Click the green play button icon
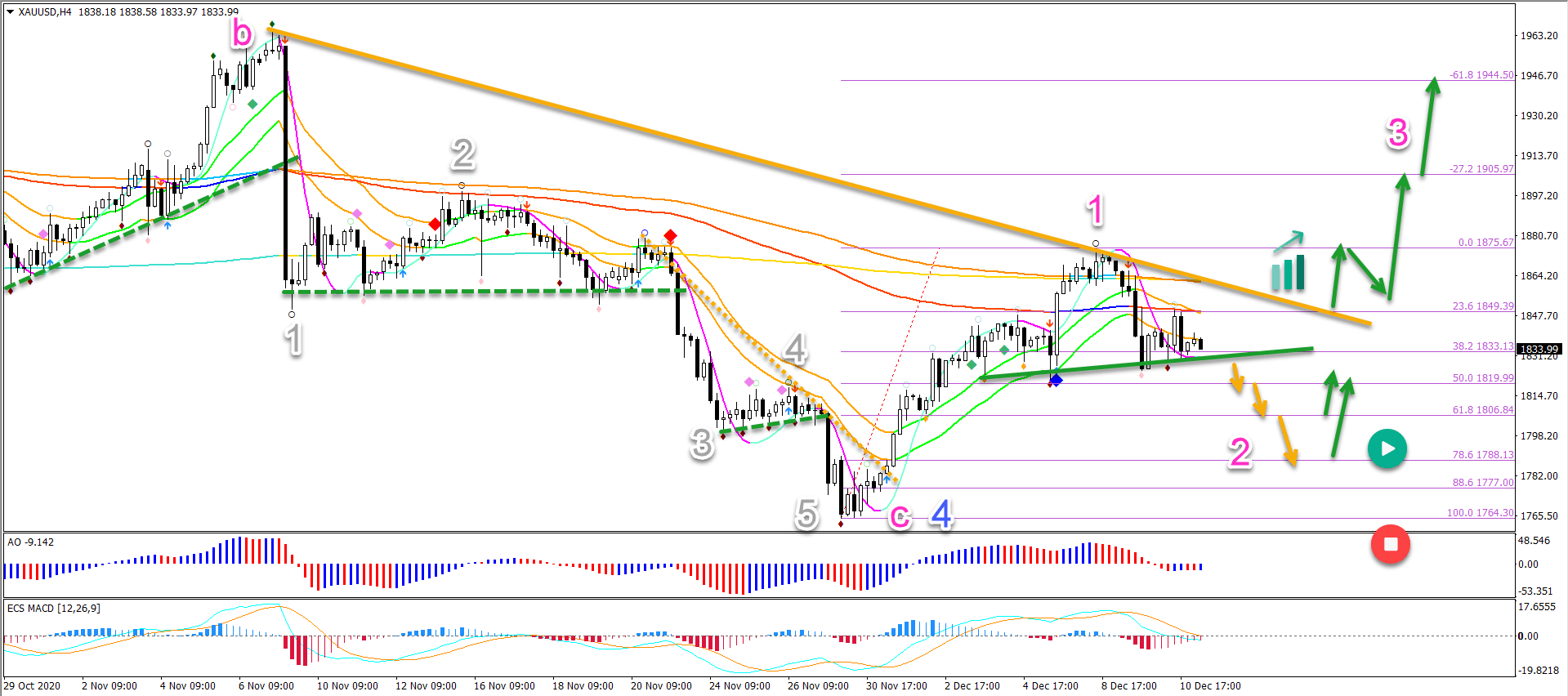1568x696 pixels. click(1387, 448)
